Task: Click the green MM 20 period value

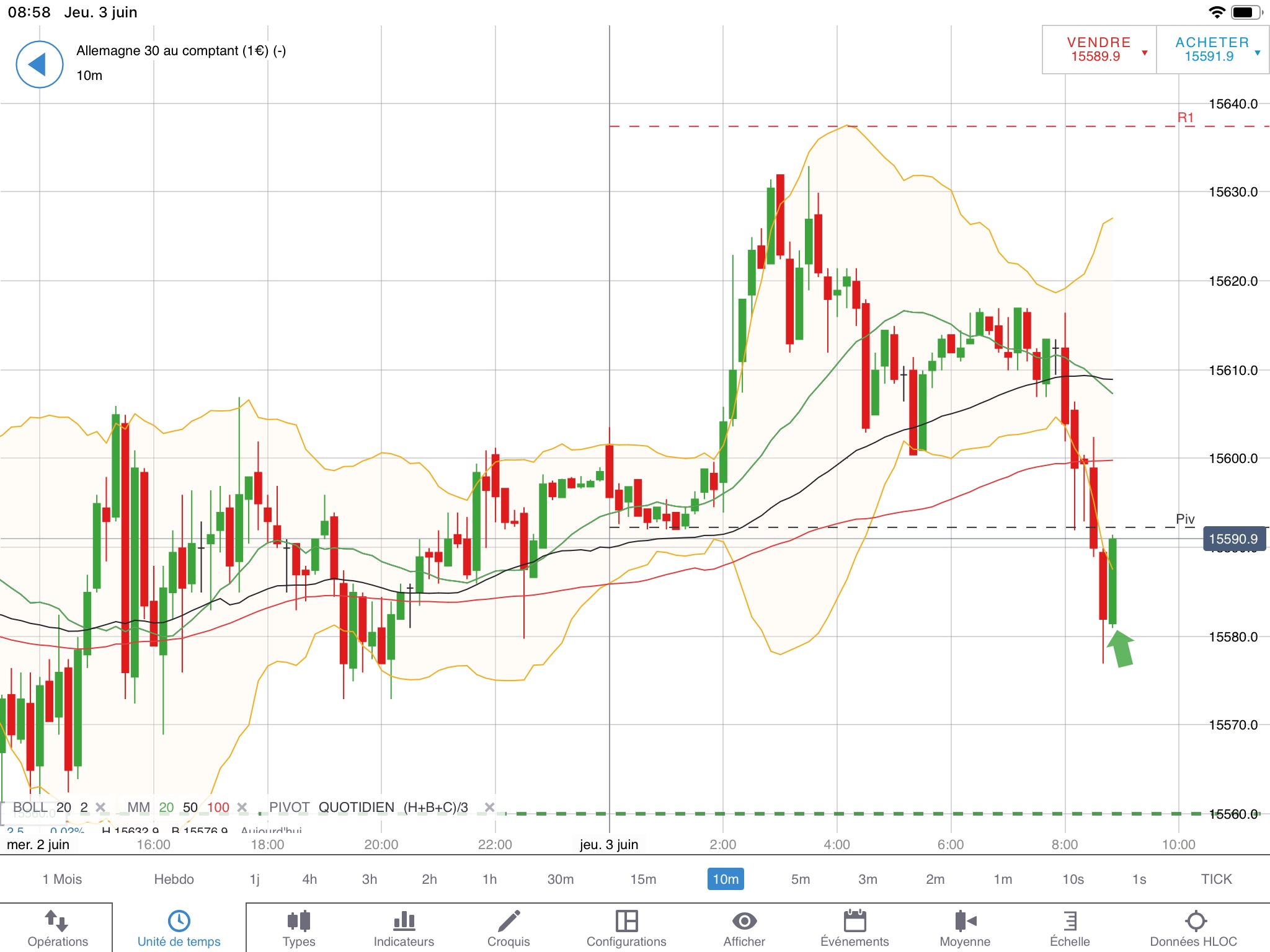Action: point(166,807)
